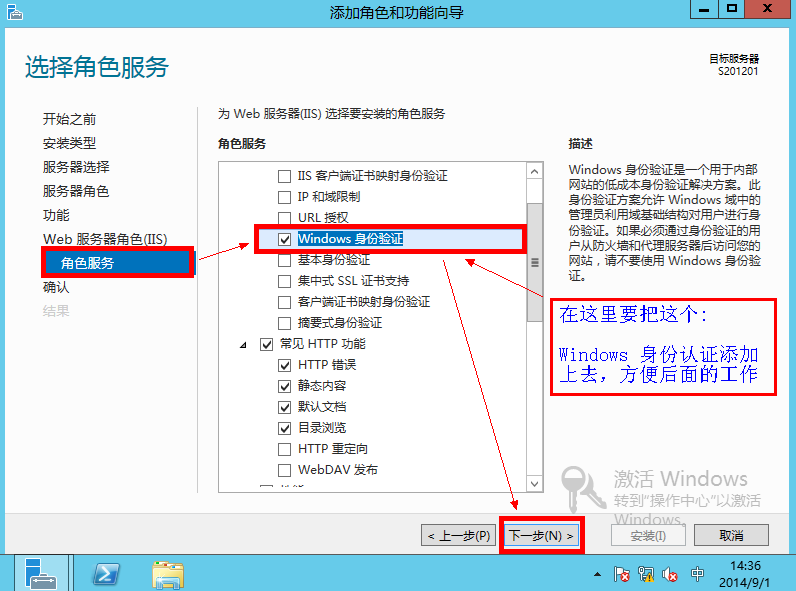Screen dimensions: 796x591
Task: Uncheck the Windows 身份验证 checkbox
Action: click(x=284, y=239)
